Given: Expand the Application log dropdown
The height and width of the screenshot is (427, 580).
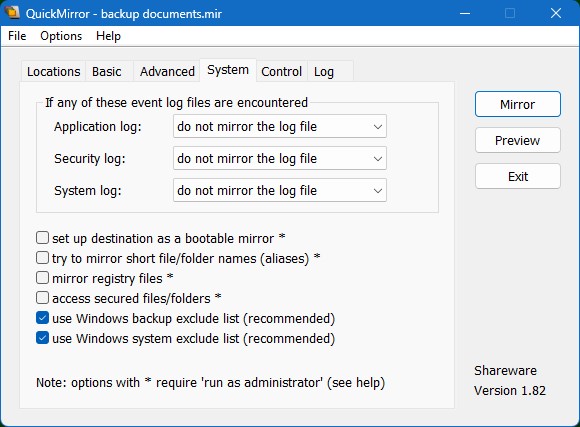Looking at the screenshot, I should coord(280,127).
